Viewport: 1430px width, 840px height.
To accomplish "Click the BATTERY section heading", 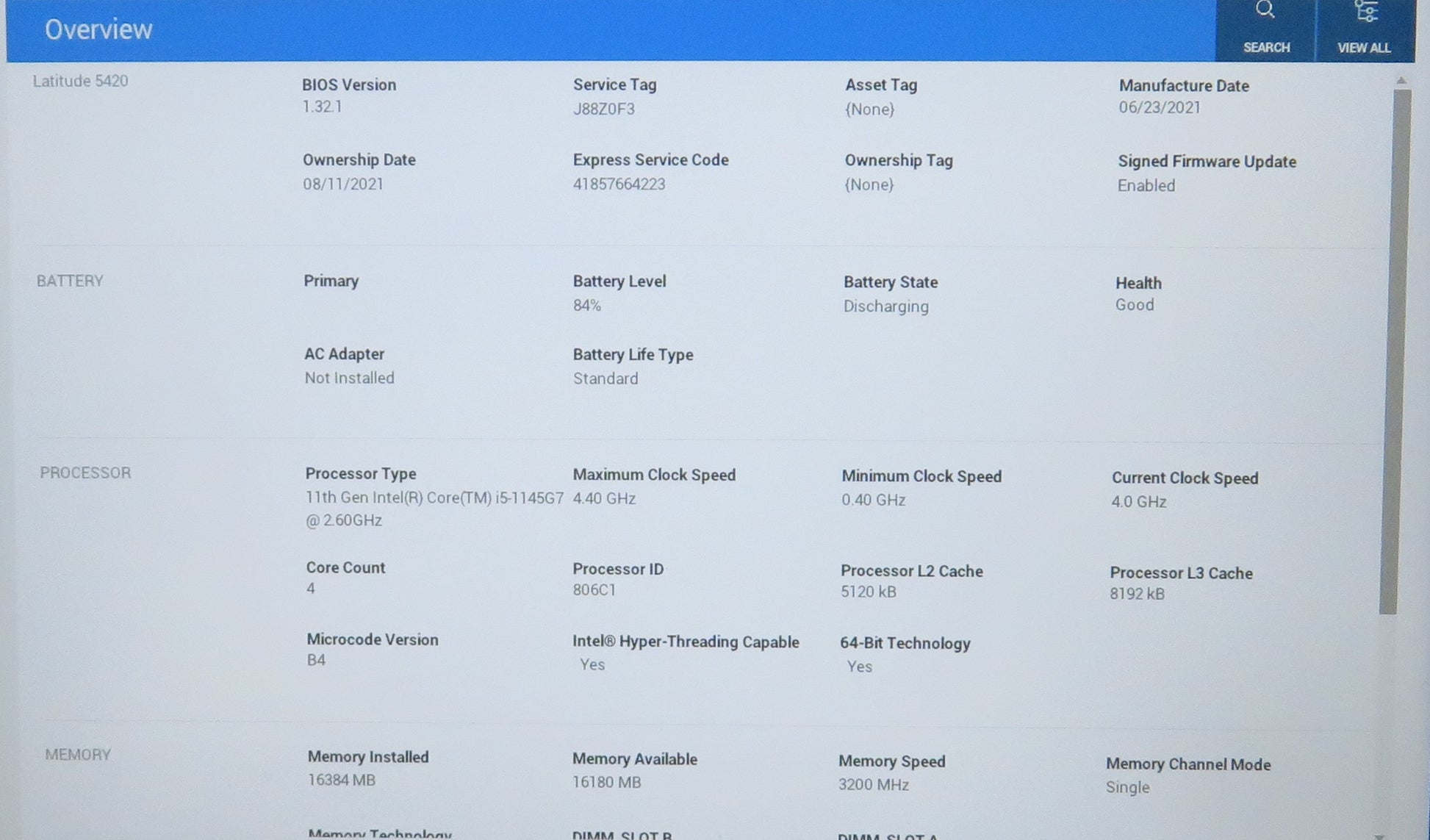I will pyautogui.click(x=70, y=281).
